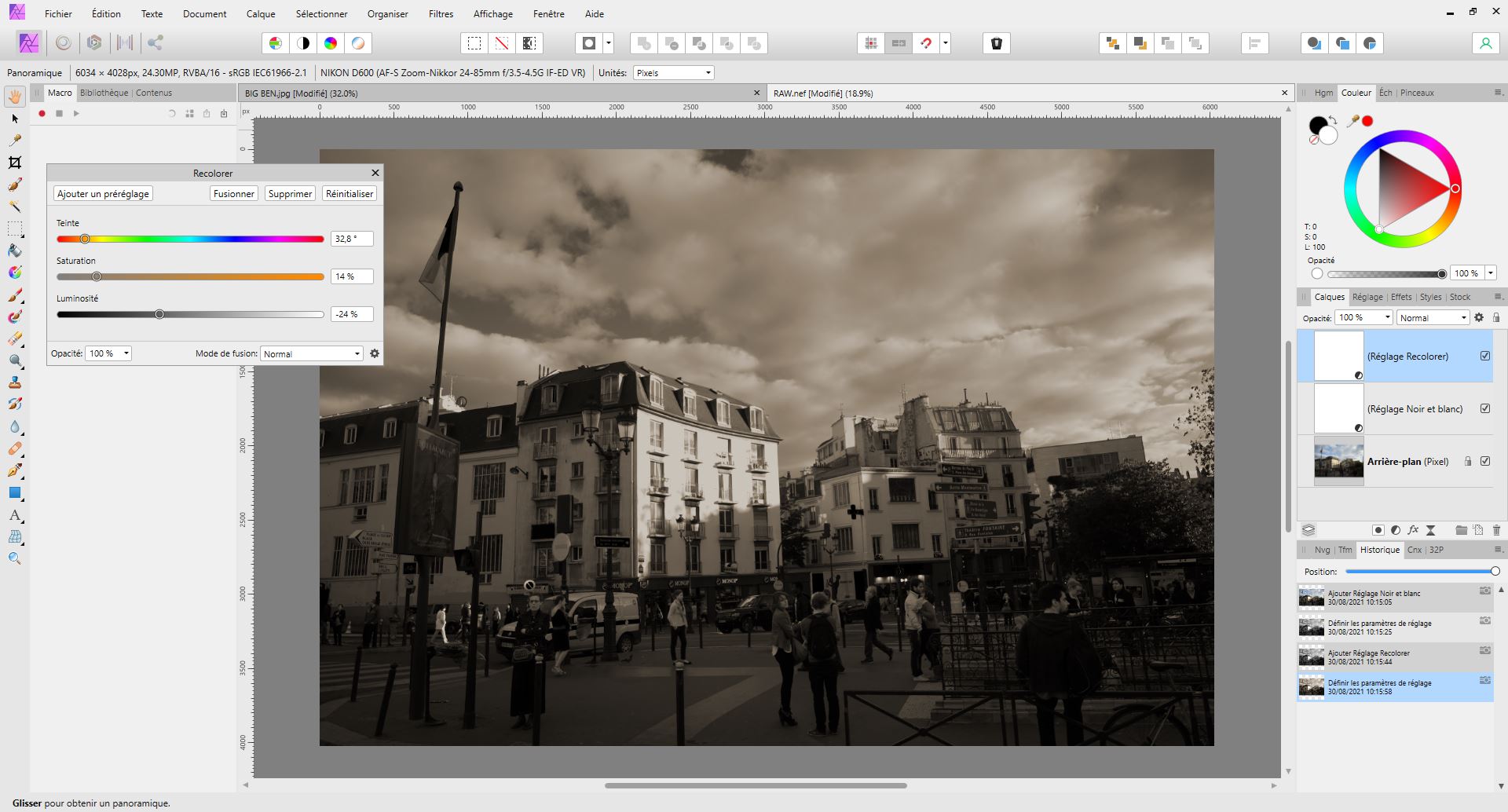Select the Move tool arrow
The width and height of the screenshot is (1508, 812).
[15, 119]
